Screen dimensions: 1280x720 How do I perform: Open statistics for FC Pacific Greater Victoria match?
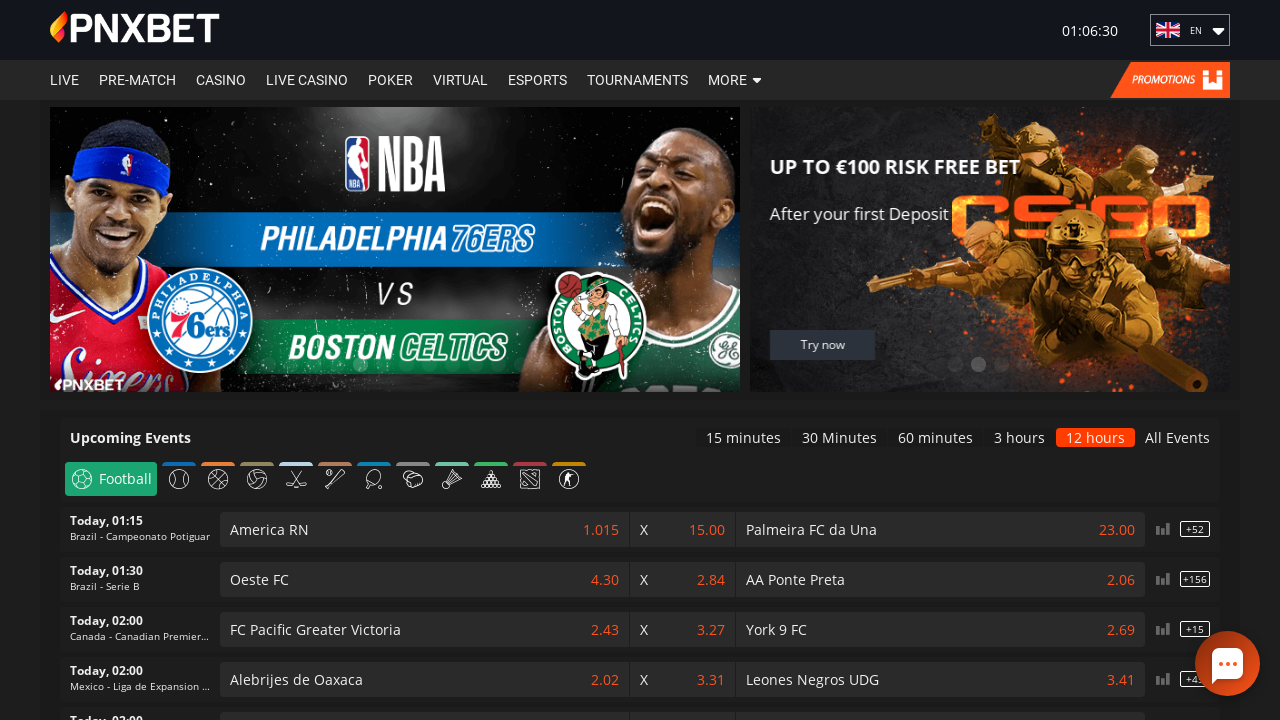pyautogui.click(x=1163, y=629)
